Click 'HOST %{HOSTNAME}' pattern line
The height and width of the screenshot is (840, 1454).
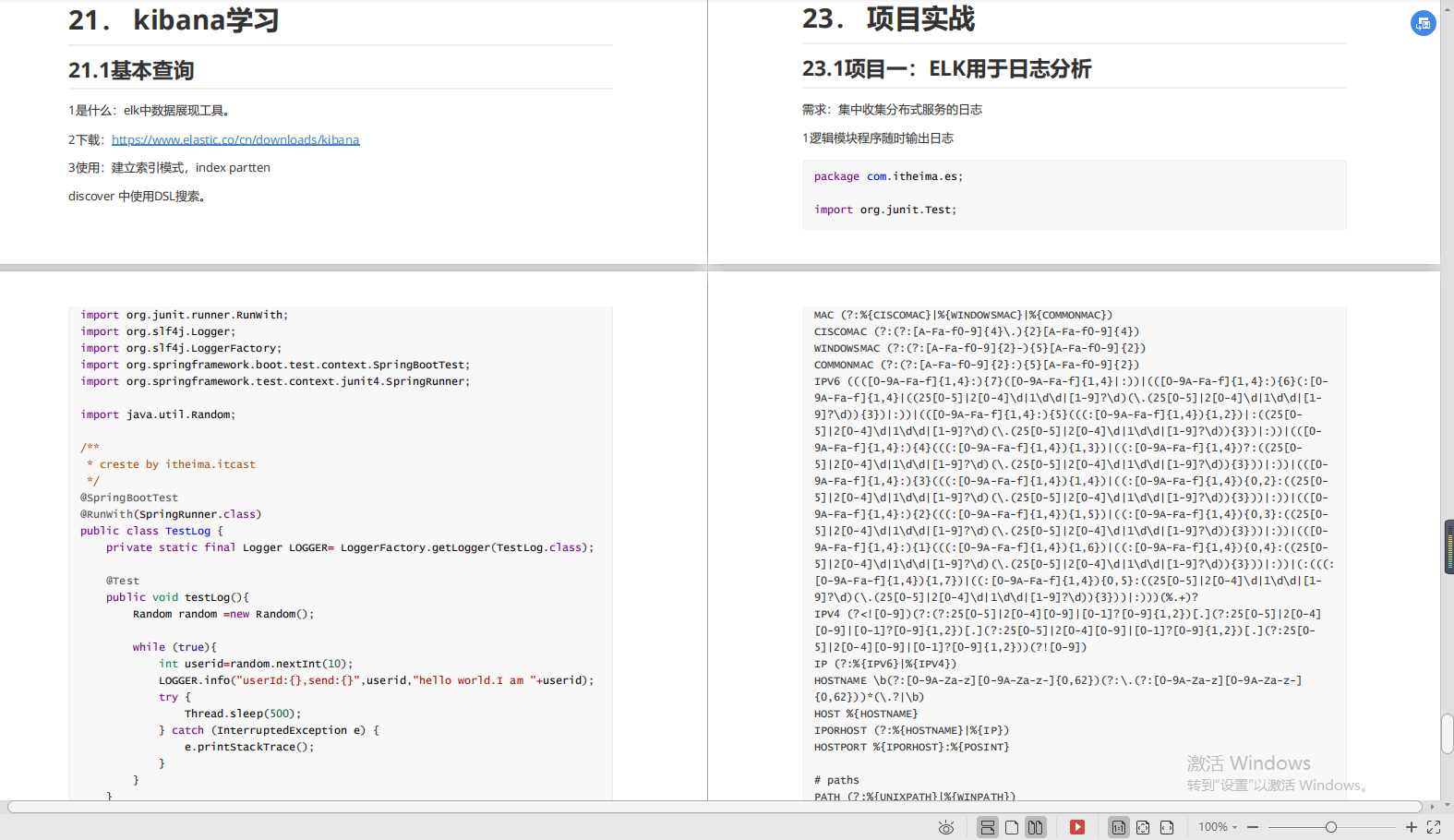coord(866,714)
